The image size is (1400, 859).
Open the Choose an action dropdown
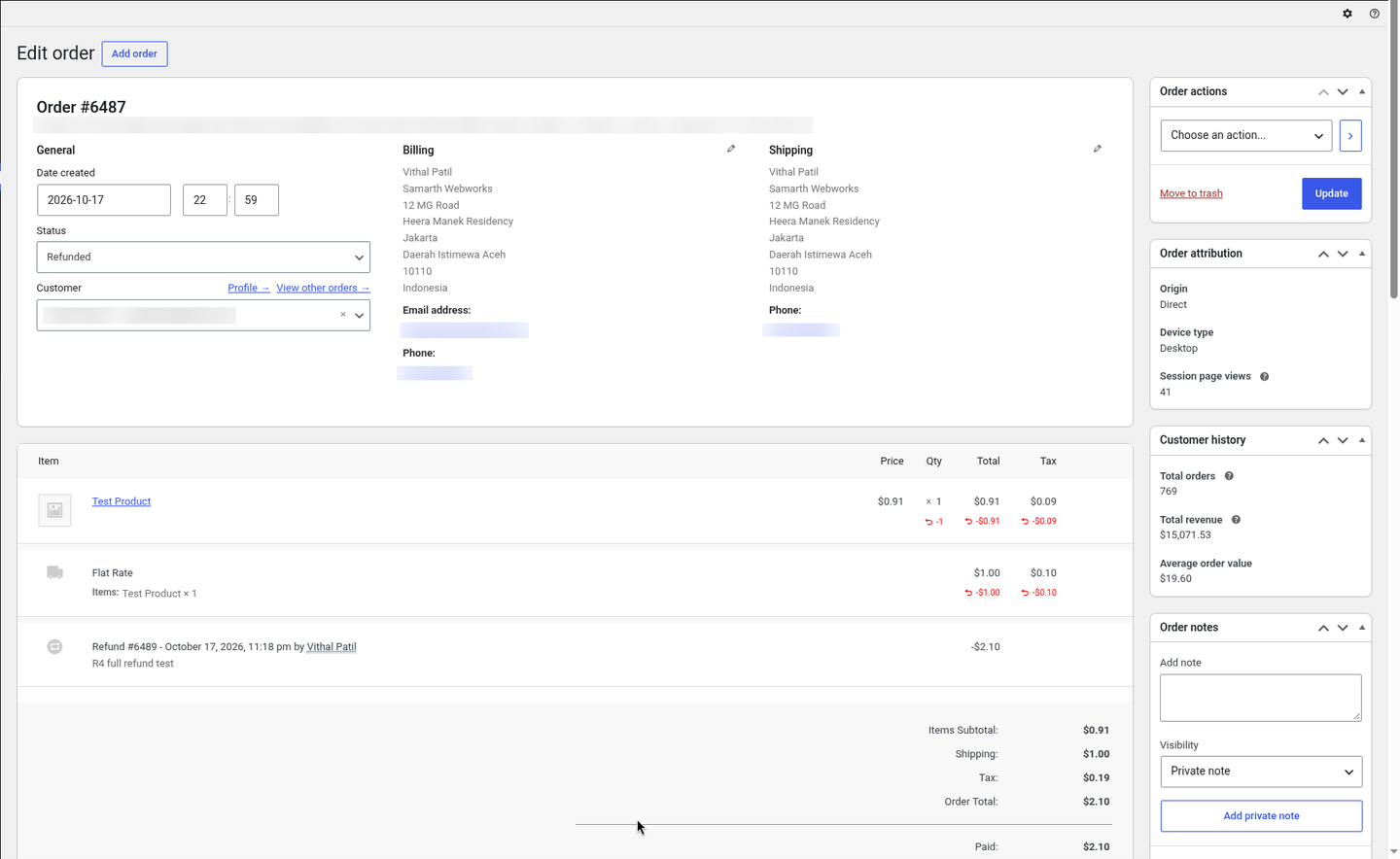(1245, 136)
